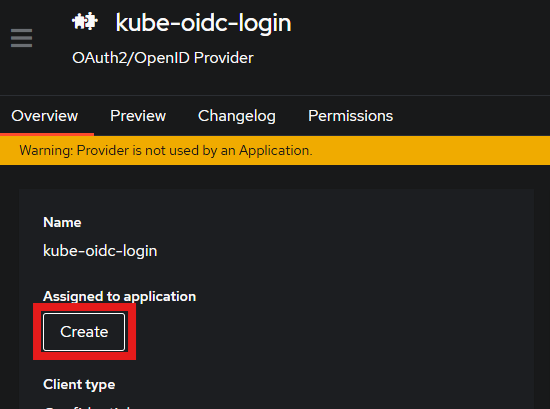Image resolution: width=550 pixels, height=409 pixels.
Task: Click the Client type label
Action: pos(79,385)
